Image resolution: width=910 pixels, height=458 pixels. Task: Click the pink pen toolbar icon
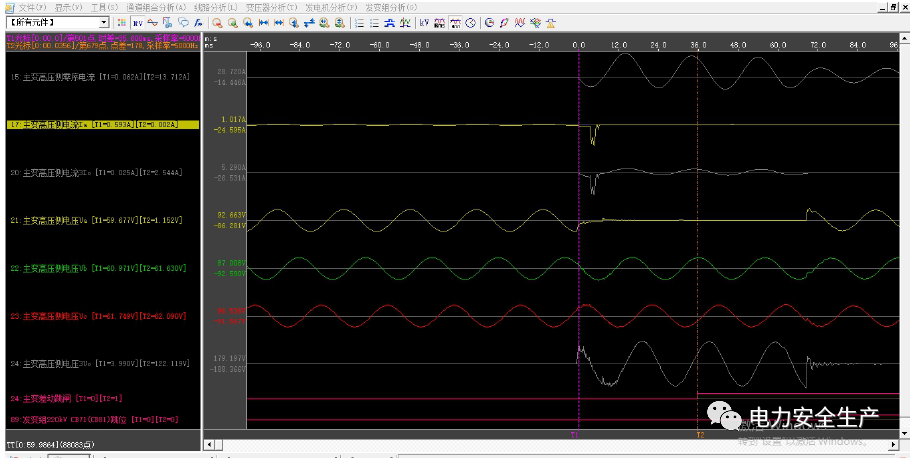(504, 23)
